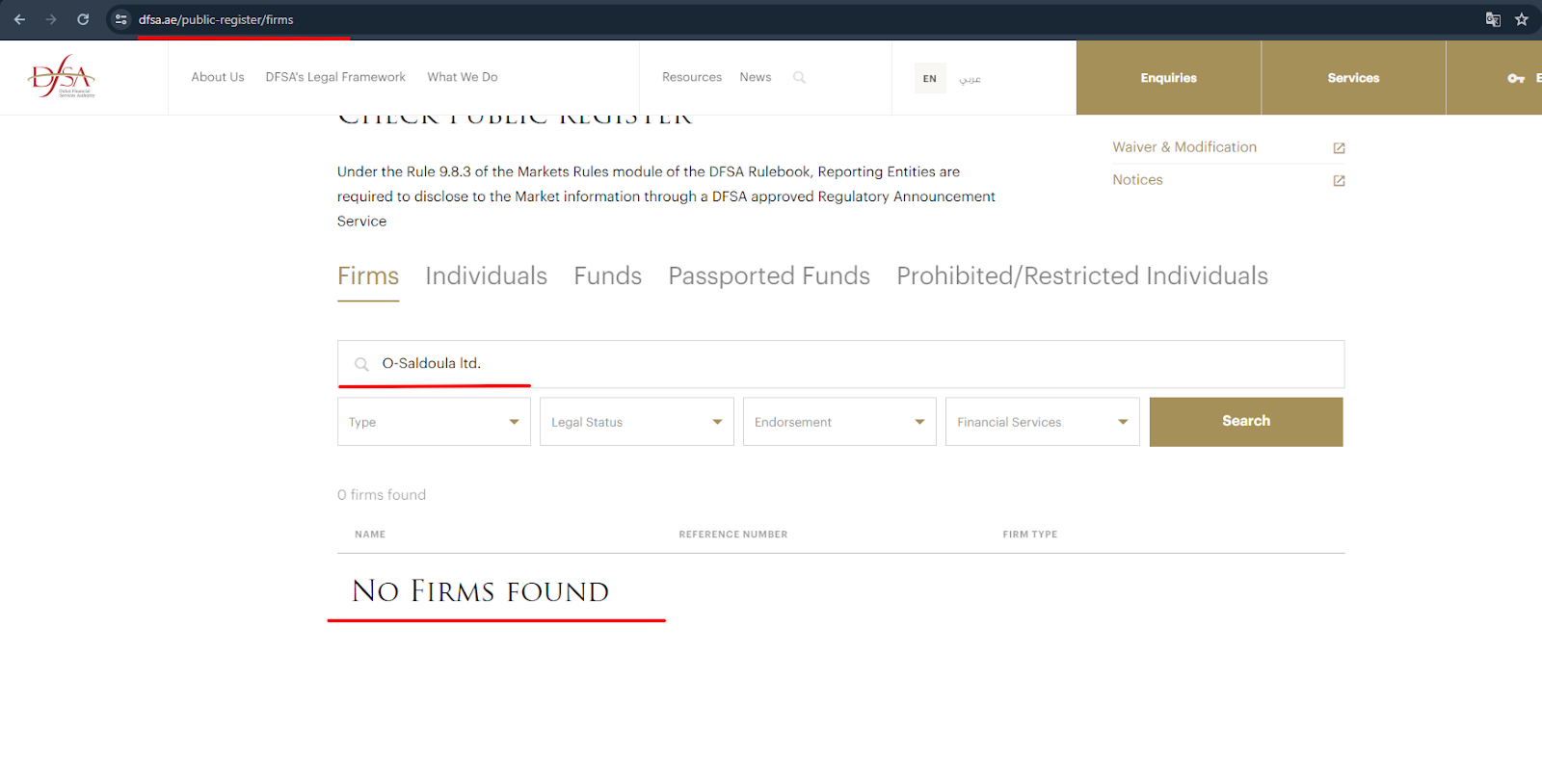
Task: Switch to the Passported Funds tab
Action: coord(769,276)
